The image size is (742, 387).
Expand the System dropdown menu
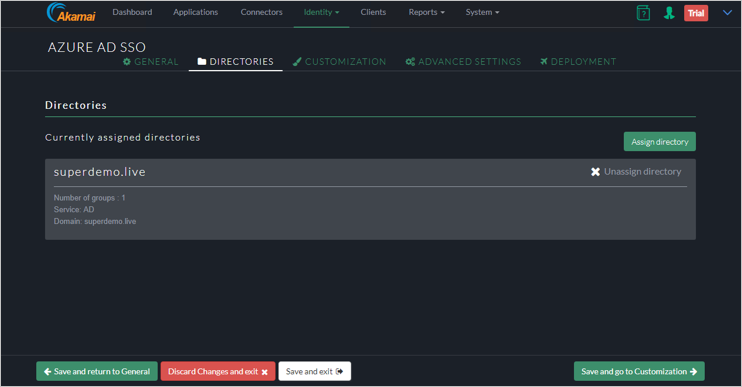click(482, 12)
